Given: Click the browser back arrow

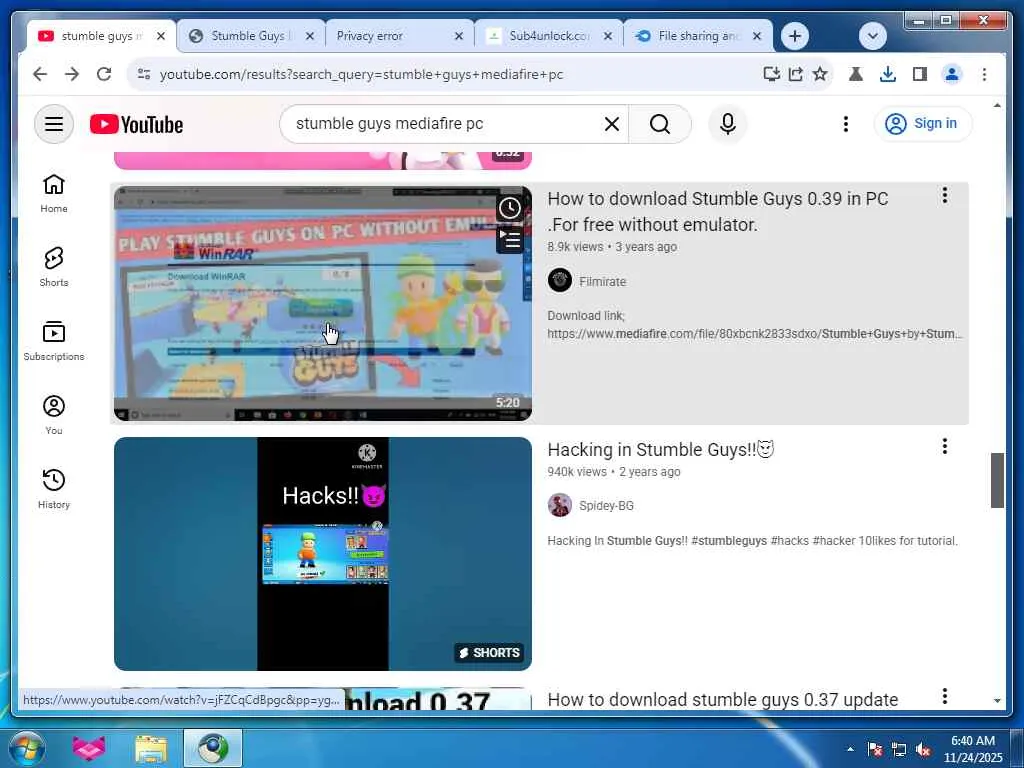Looking at the screenshot, I should [40, 74].
